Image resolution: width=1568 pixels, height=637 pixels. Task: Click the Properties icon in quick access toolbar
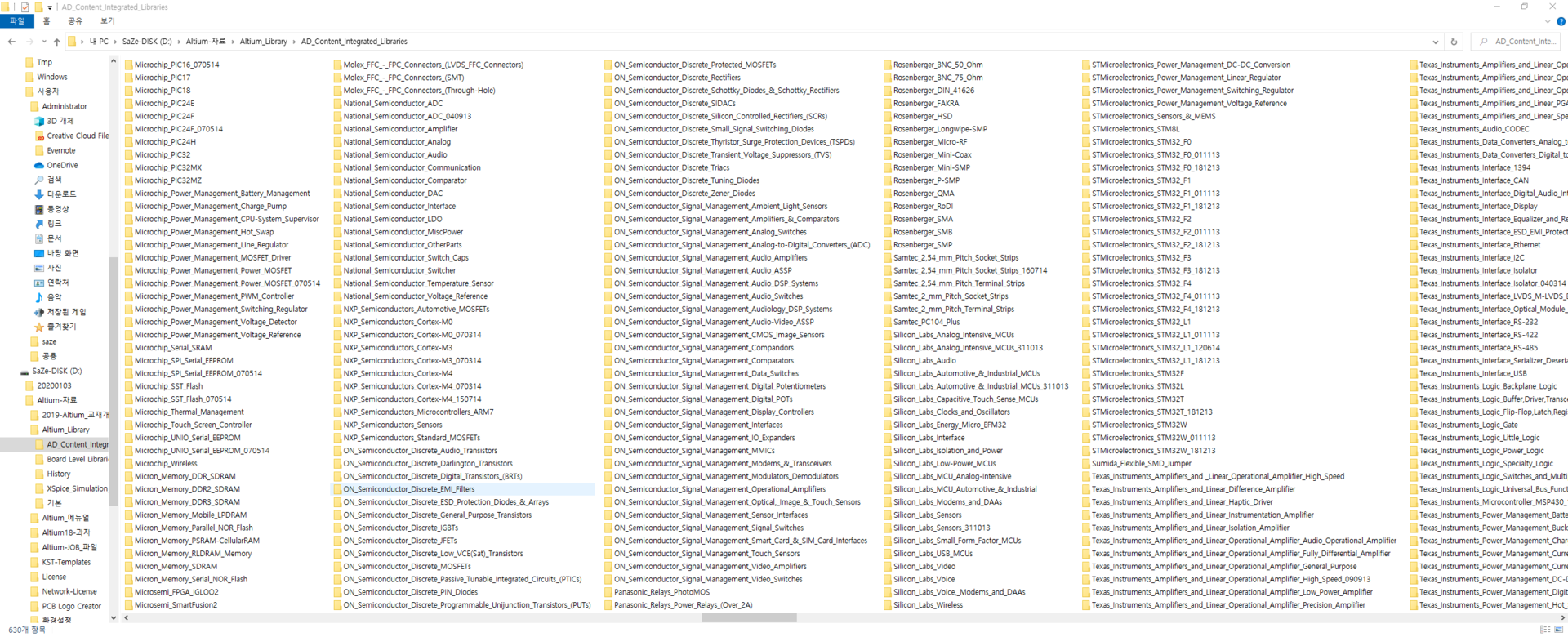pos(24,7)
